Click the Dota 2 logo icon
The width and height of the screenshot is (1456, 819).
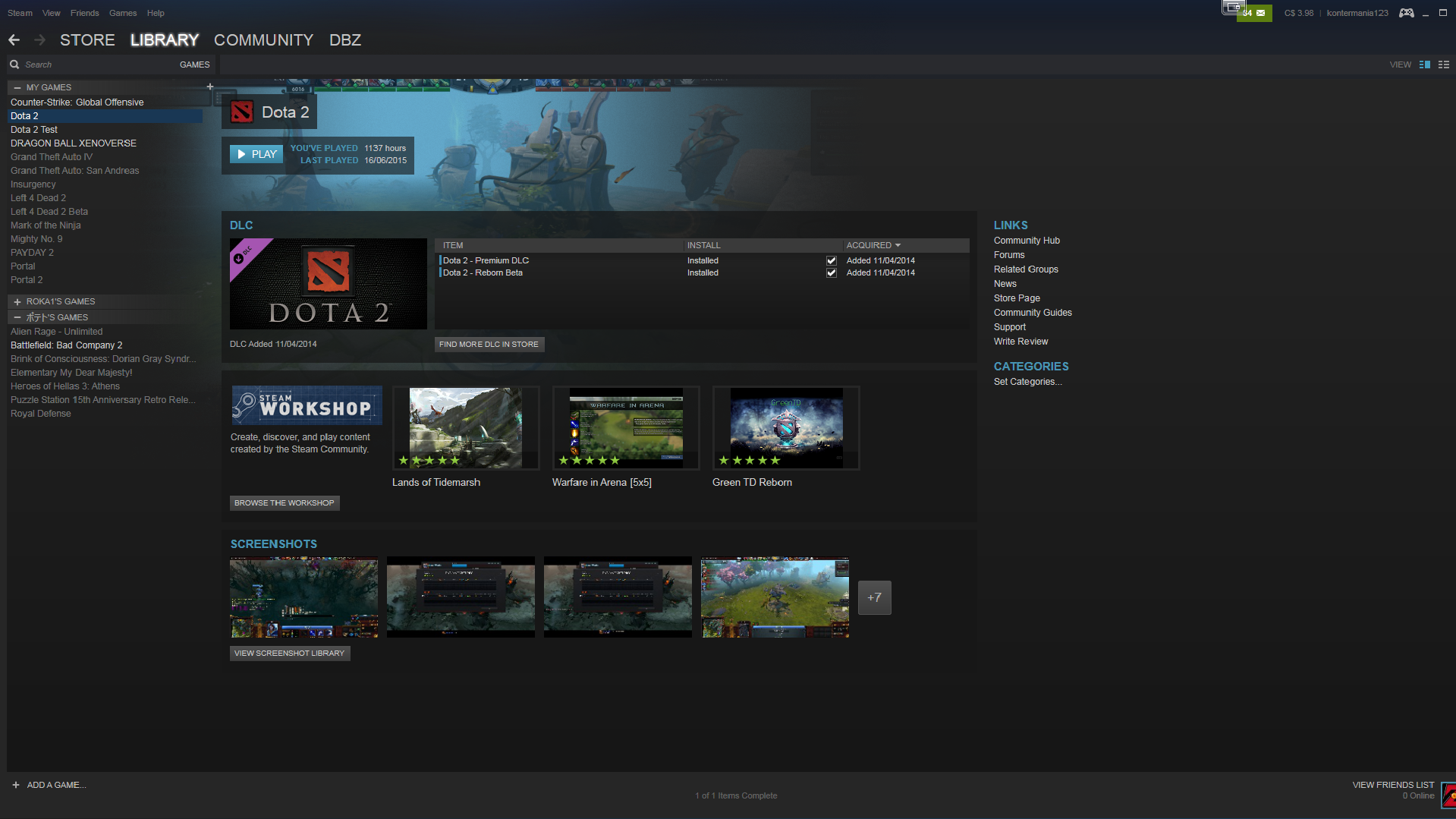point(242,112)
